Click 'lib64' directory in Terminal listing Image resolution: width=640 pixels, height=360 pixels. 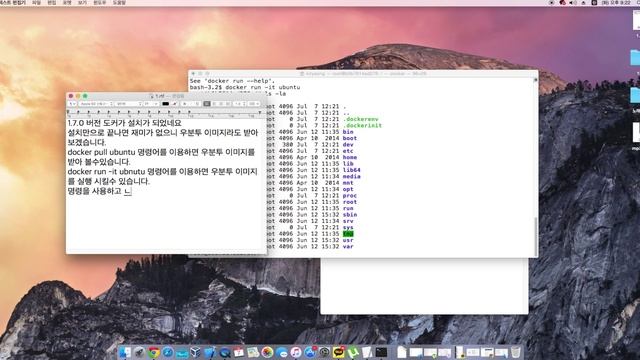click(x=351, y=170)
